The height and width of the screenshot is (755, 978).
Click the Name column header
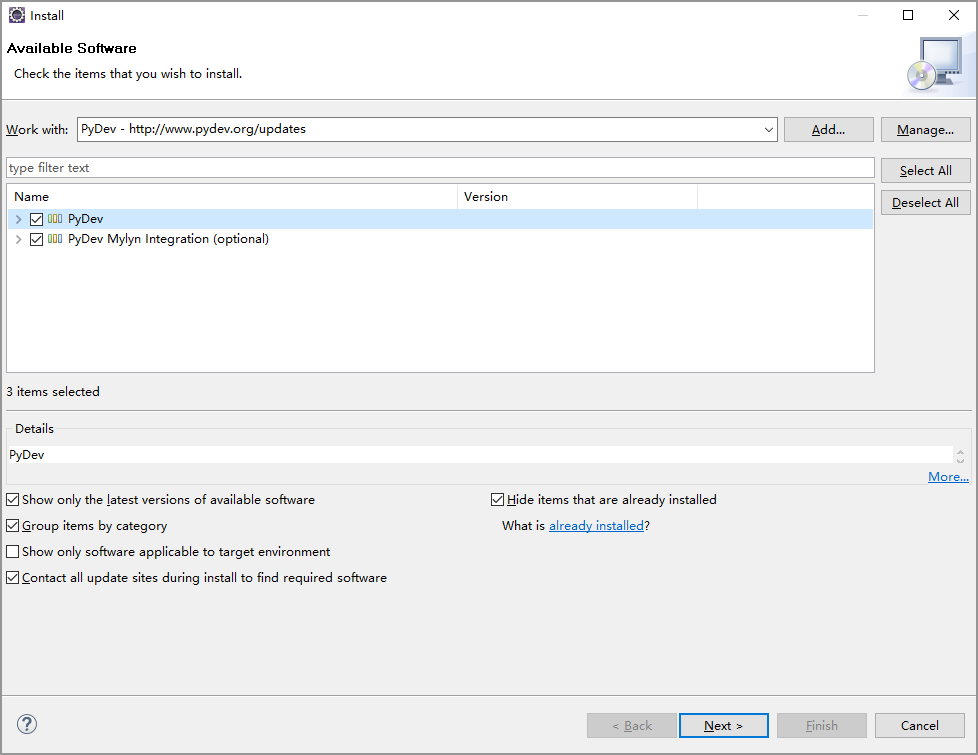tap(232, 197)
